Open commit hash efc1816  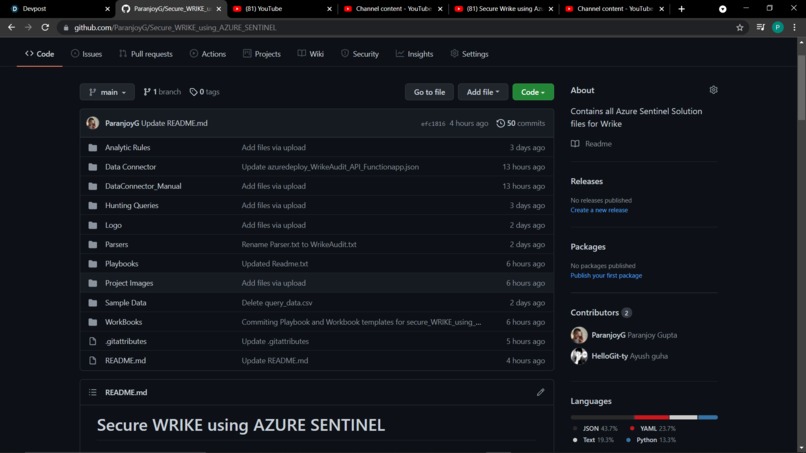[433, 124]
